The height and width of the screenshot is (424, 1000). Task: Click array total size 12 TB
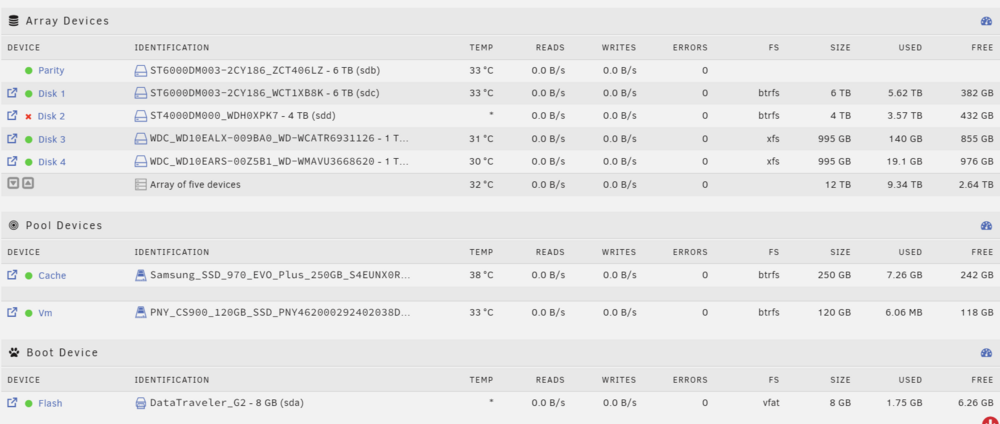(x=838, y=185)
